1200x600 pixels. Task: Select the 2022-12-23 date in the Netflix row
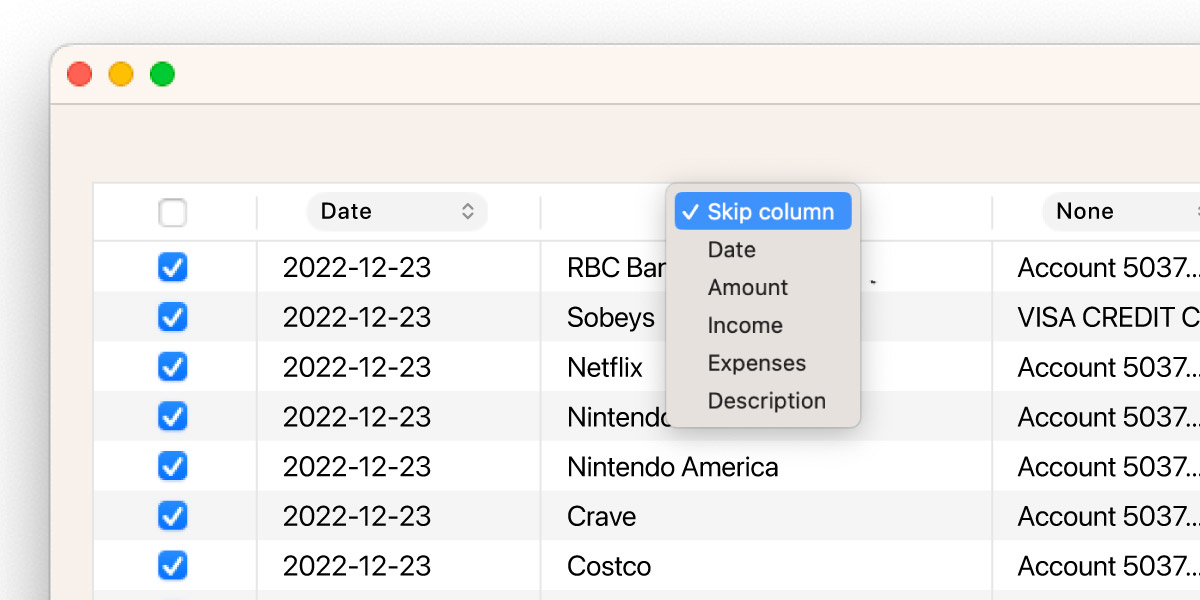coord(357,367)
